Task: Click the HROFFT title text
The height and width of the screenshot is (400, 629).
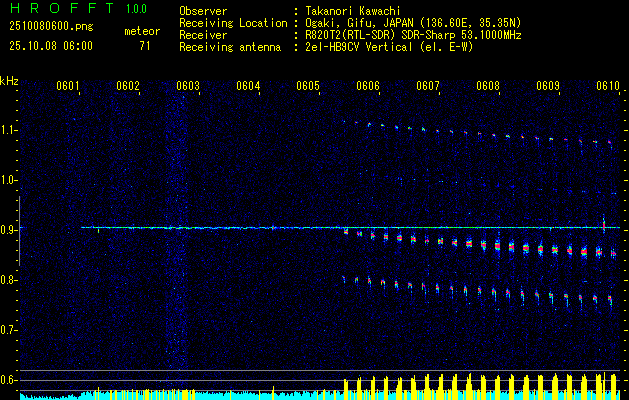Action: pos(53,9)
